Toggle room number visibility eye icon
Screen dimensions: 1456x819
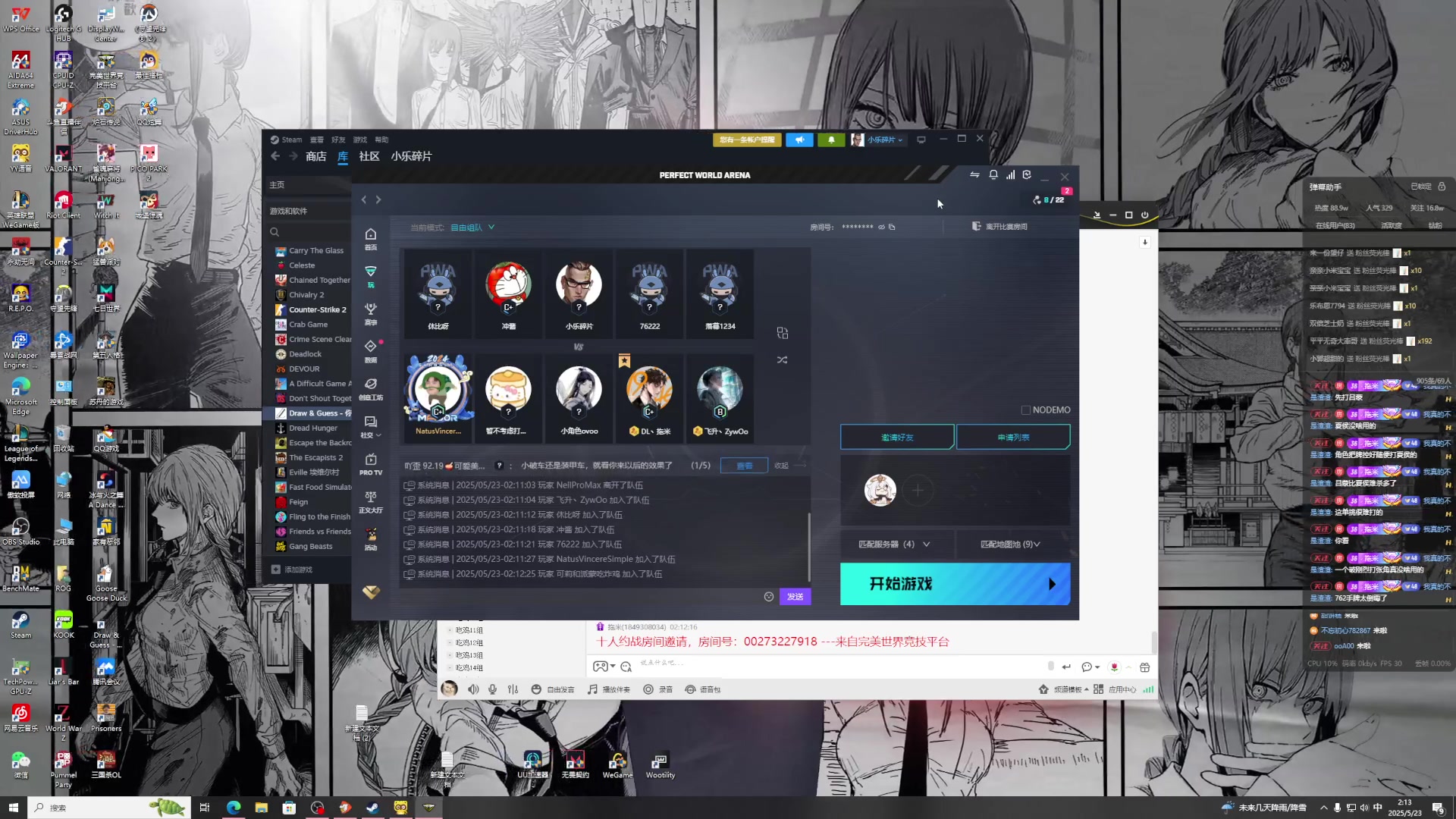click(881, 227)
